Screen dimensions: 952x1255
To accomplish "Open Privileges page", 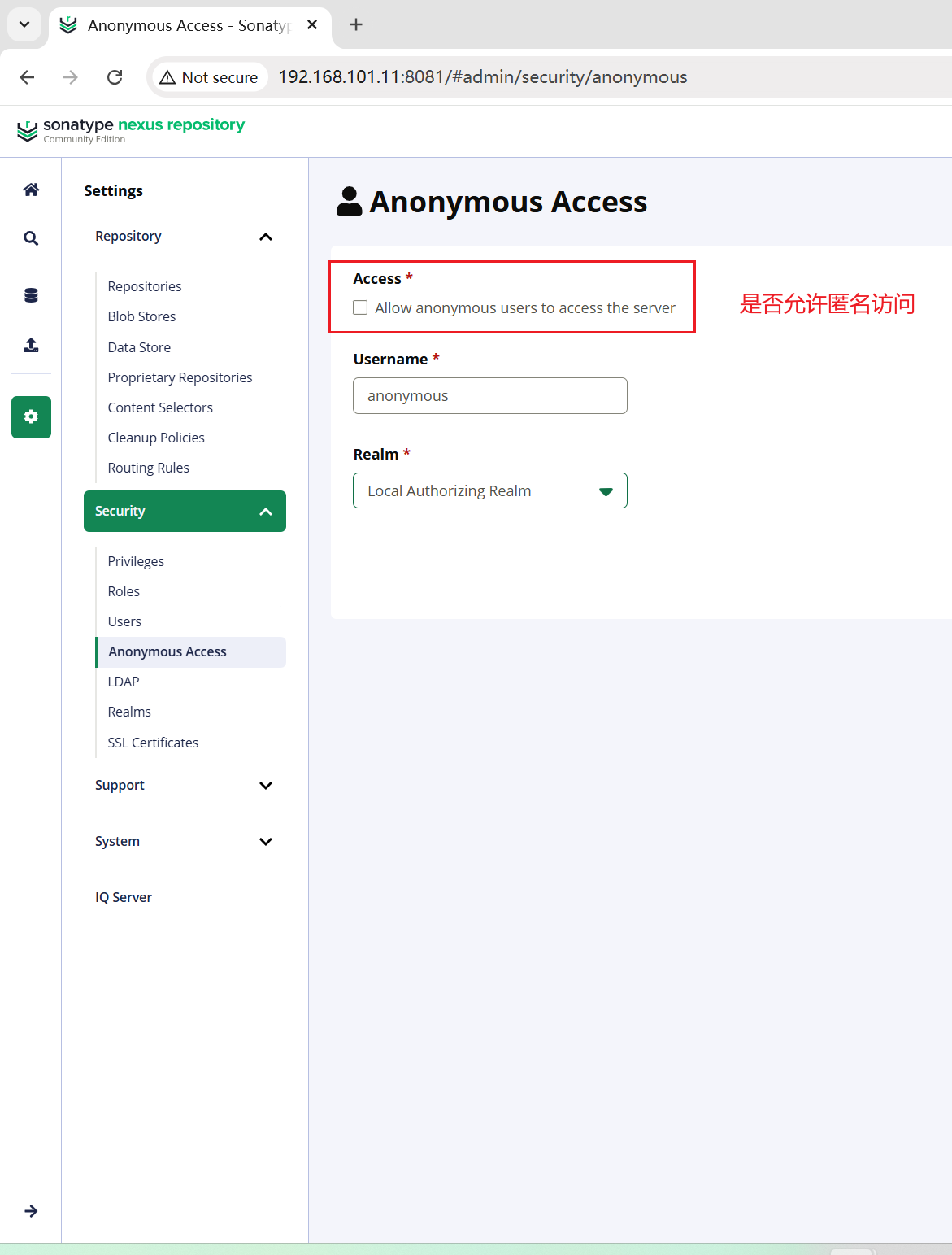I will [136, 561].
